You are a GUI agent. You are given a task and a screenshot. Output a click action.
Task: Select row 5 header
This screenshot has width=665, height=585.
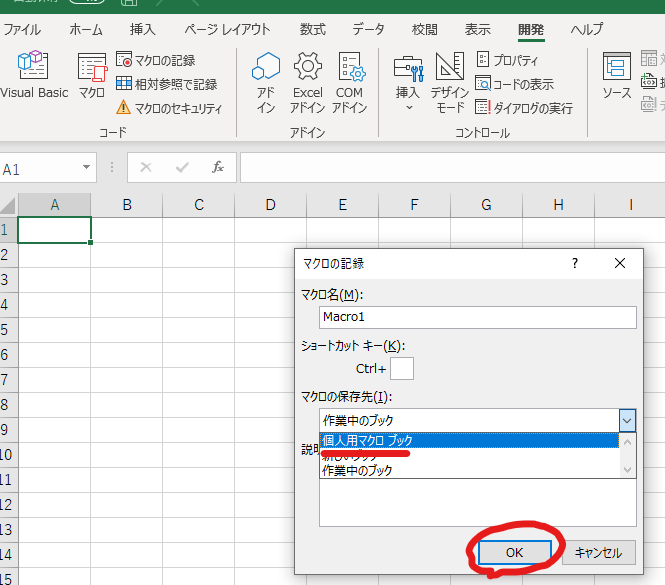click(8, 330)
